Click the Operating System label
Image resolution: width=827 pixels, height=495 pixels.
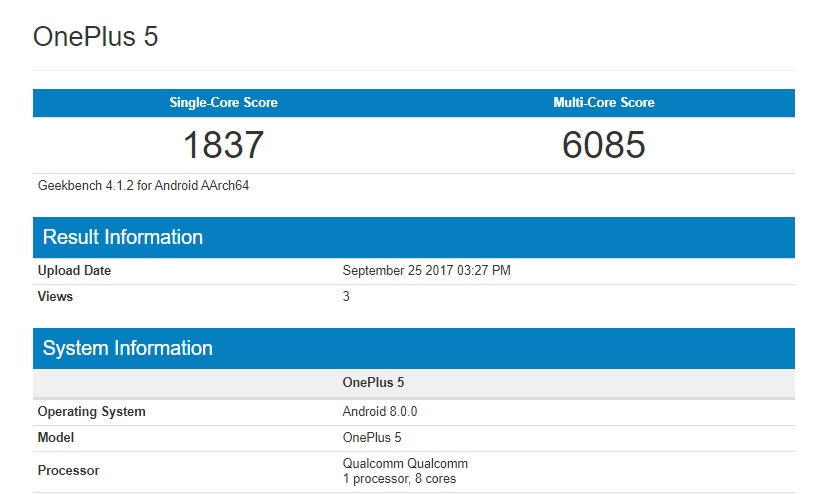pyautogui.click(x=91, y=412)
